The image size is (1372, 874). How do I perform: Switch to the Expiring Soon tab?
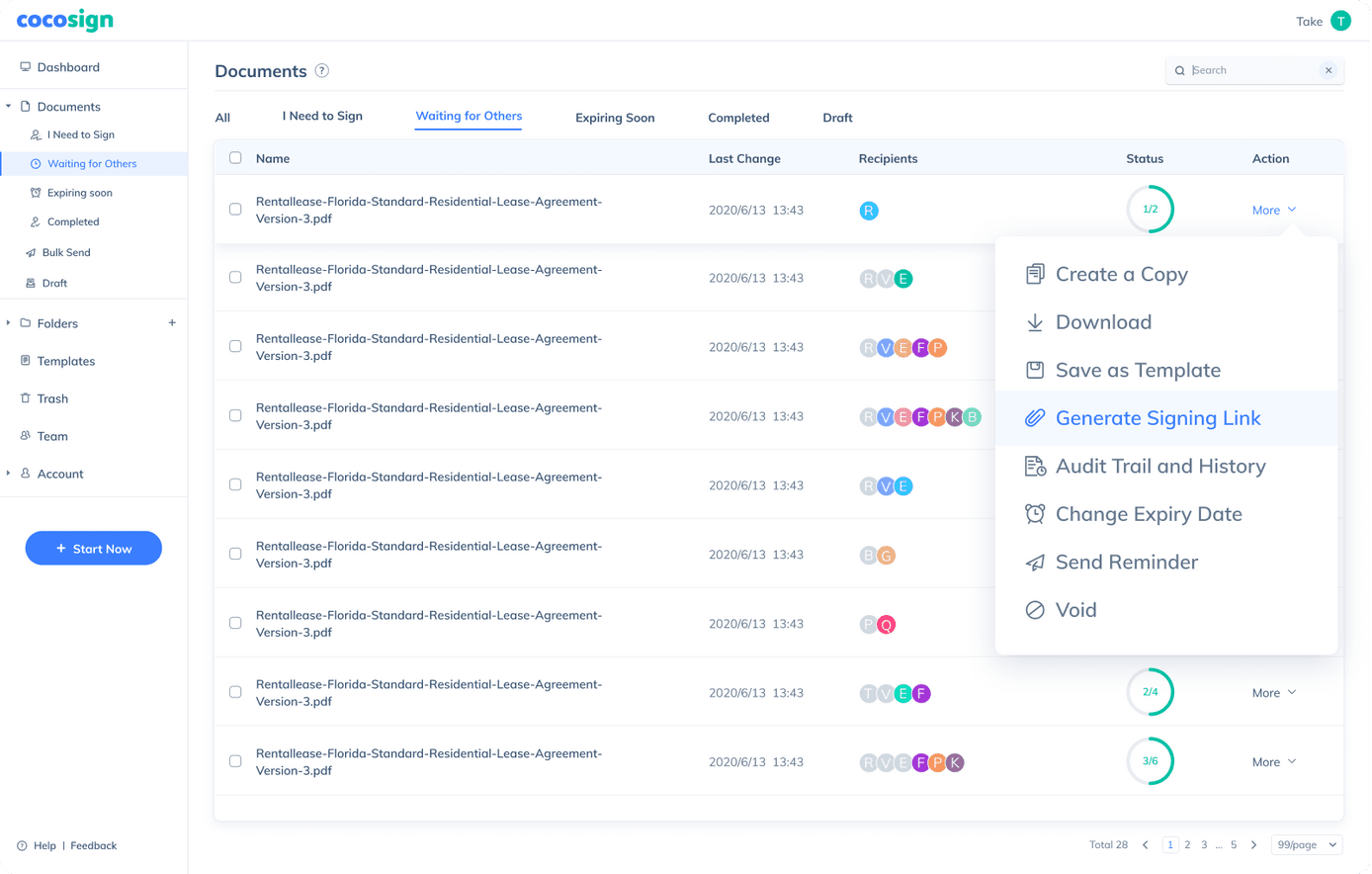click(x=615, y=118)
